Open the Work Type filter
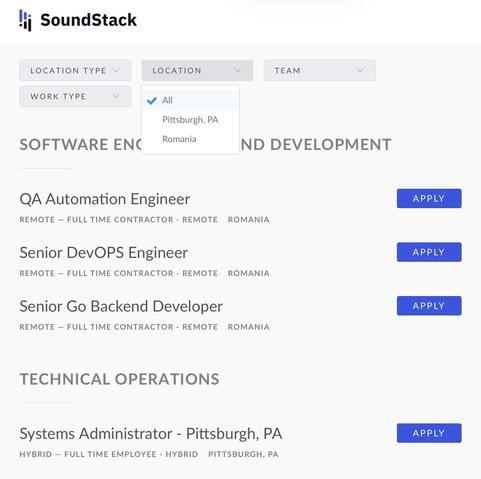 tap(75, 96)
